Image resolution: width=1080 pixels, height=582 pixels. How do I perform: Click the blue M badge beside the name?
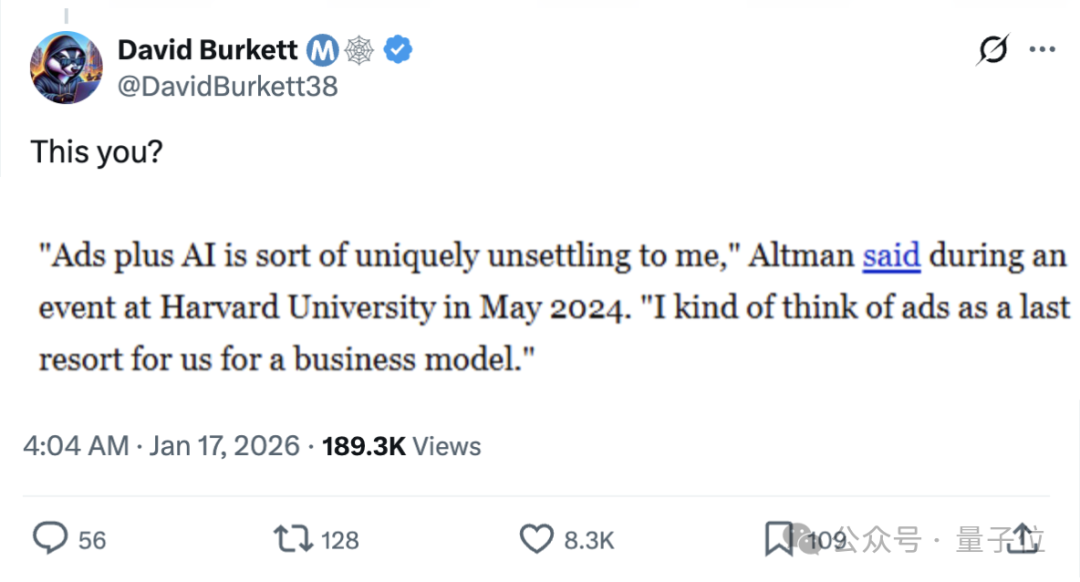(x=322, y=49)
